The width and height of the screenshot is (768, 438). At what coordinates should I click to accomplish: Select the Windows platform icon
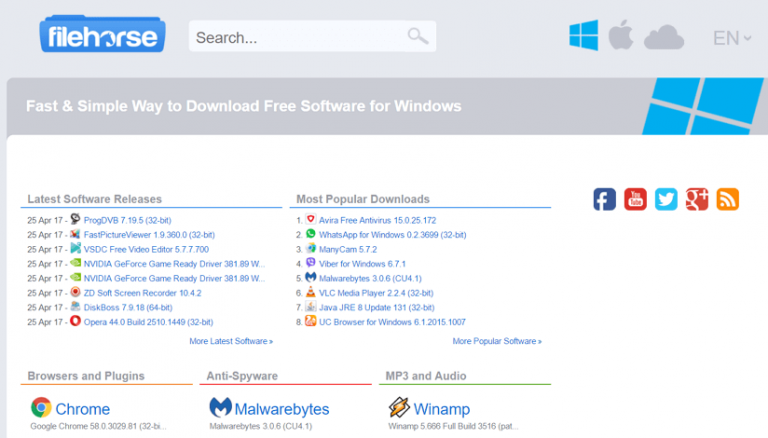[583, 35]
